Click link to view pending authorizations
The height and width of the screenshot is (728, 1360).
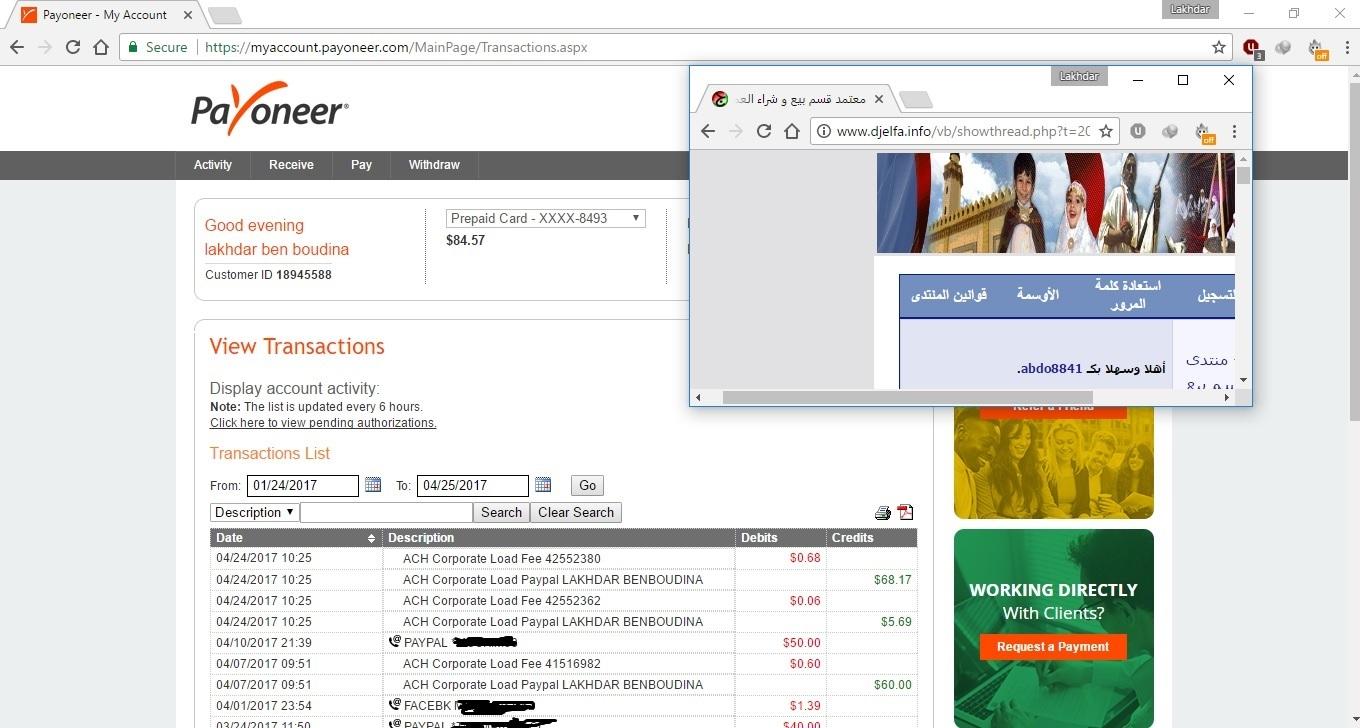323,423
